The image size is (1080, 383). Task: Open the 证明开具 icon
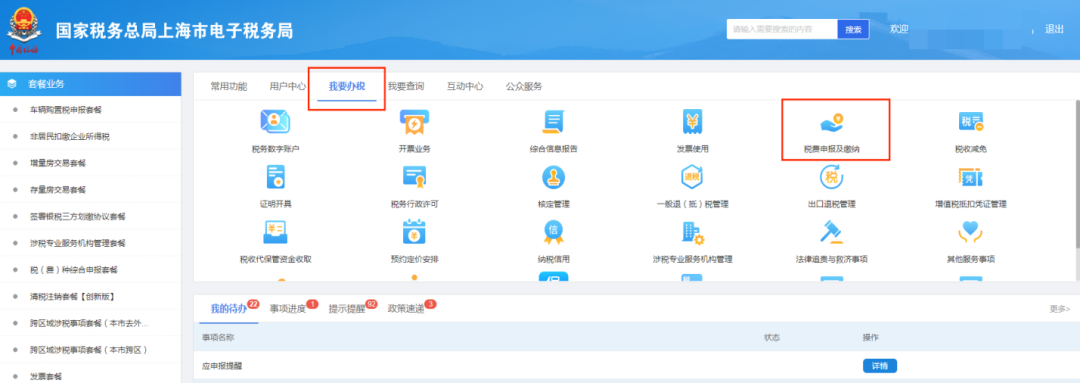275,178
